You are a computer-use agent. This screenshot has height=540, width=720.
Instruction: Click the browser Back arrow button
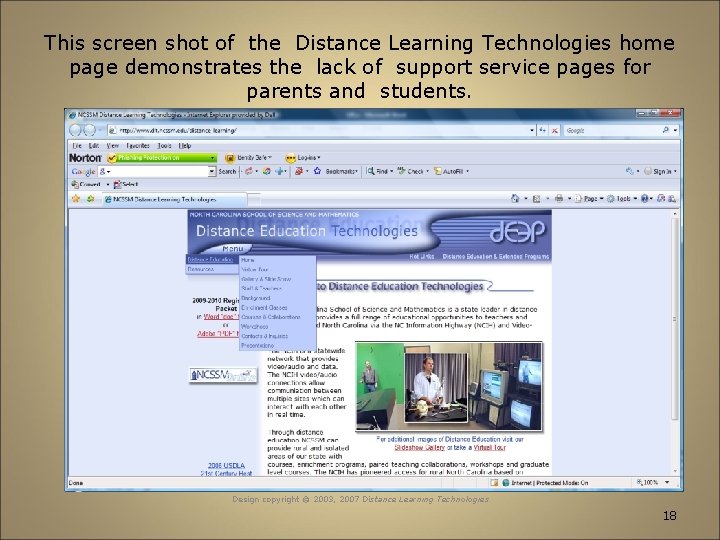pyautogui.click(x=75, y=130)
